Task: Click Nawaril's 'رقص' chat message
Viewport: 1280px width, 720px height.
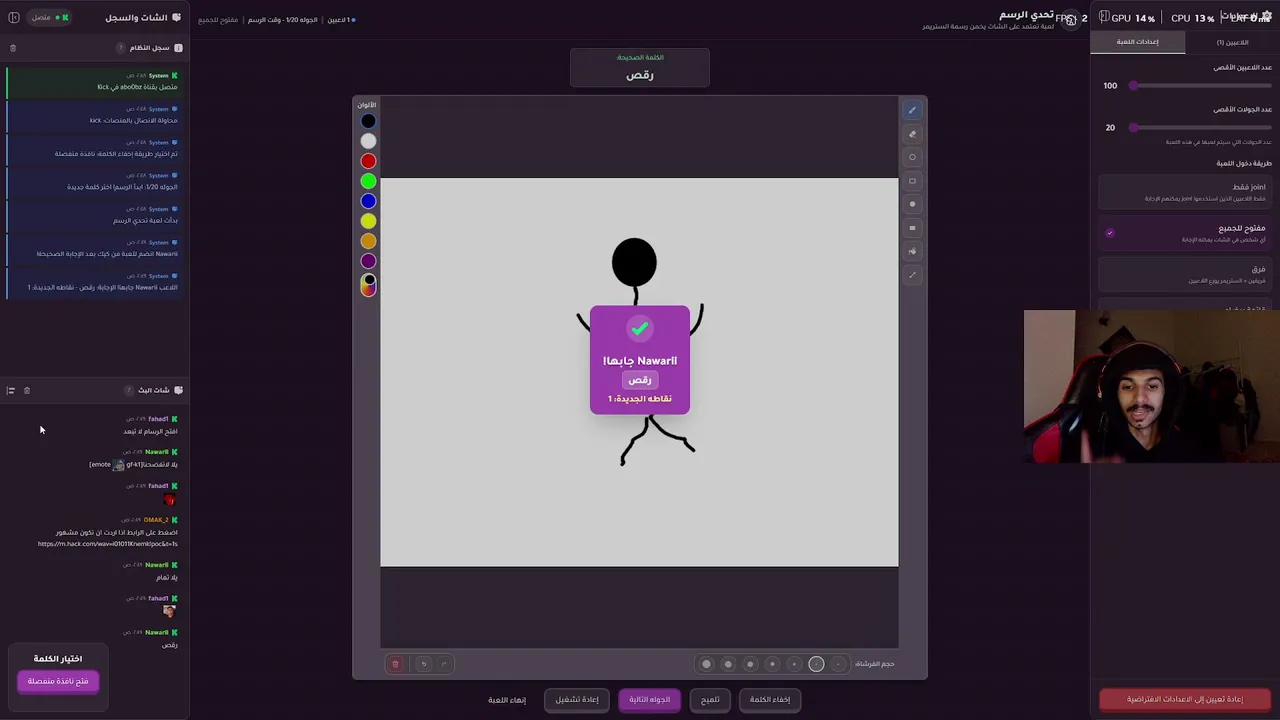Action: pyautogui.click(x=170, y=645)
